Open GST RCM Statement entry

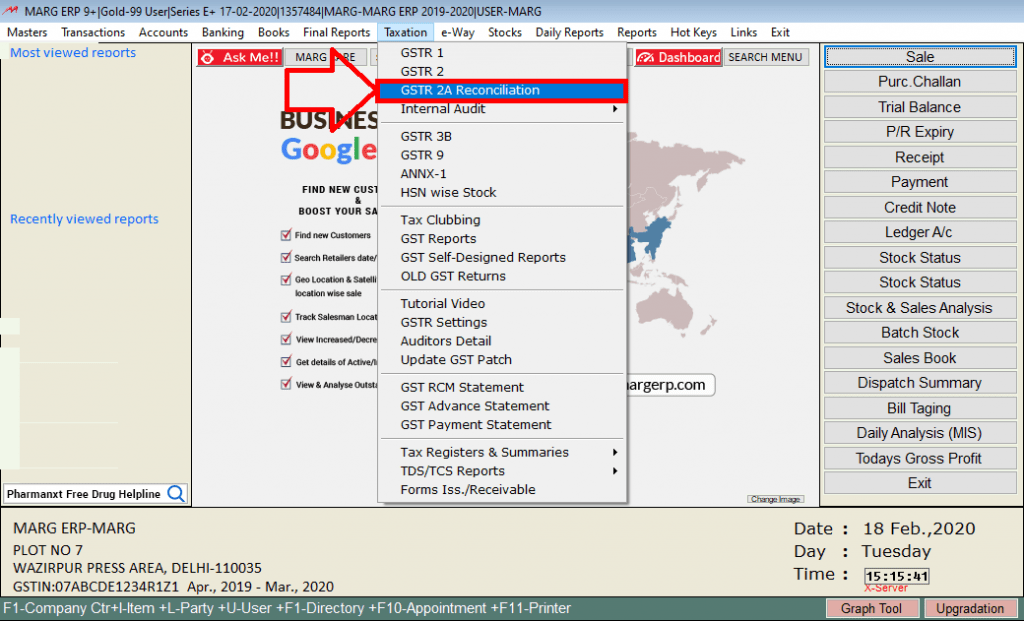pyautogui.click(x=502, y=387)
